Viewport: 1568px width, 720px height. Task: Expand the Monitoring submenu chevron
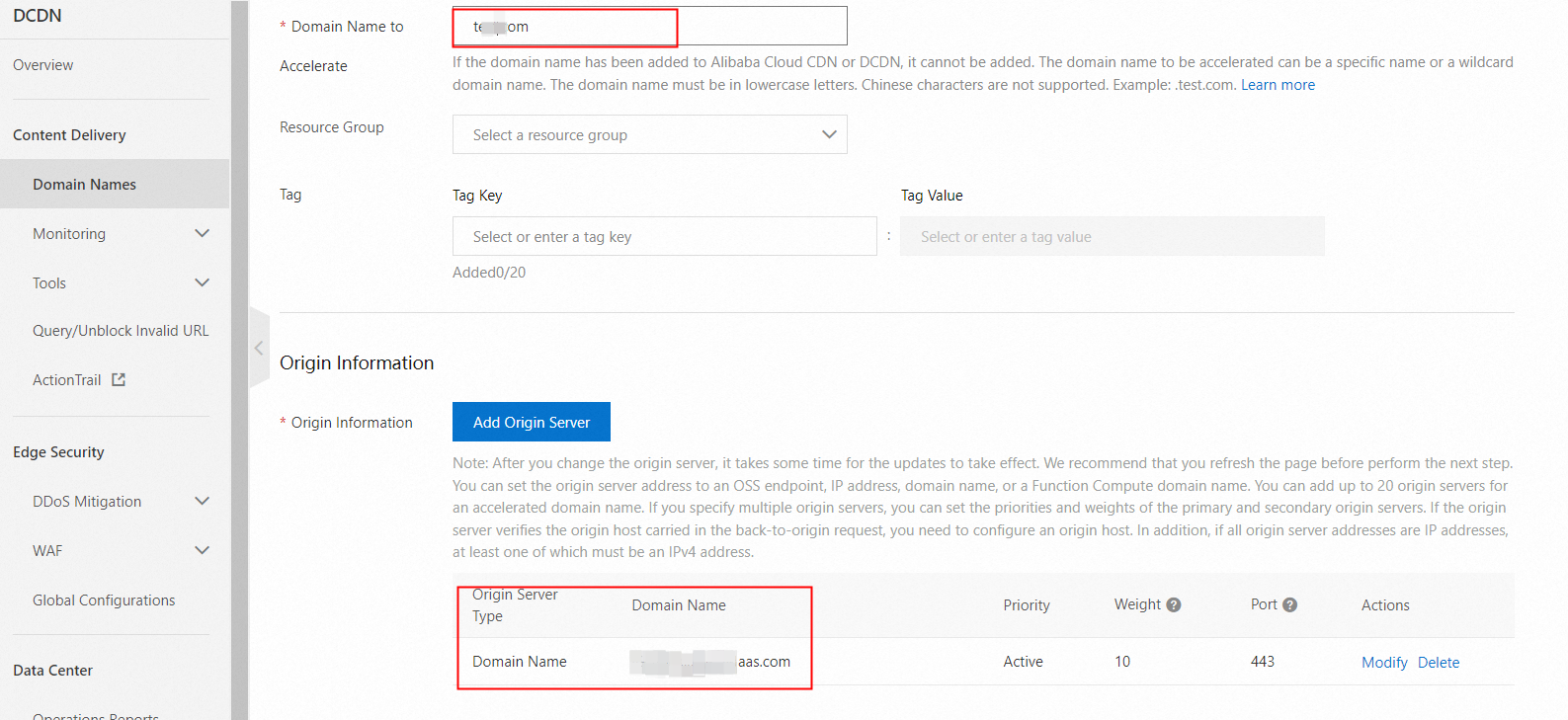pos(203,234)
